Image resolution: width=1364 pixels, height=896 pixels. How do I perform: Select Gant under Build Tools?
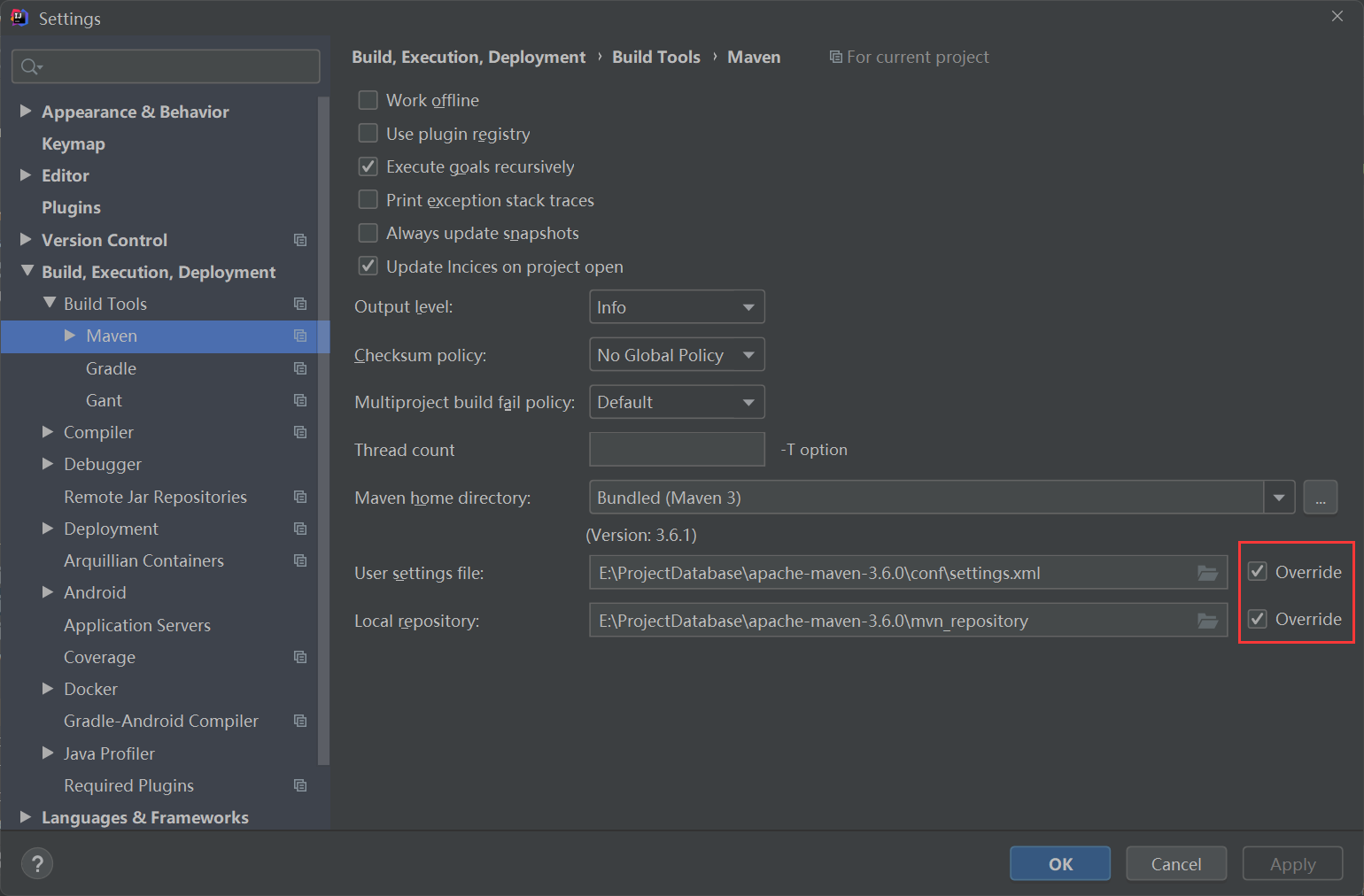click(x=104, y=400)
